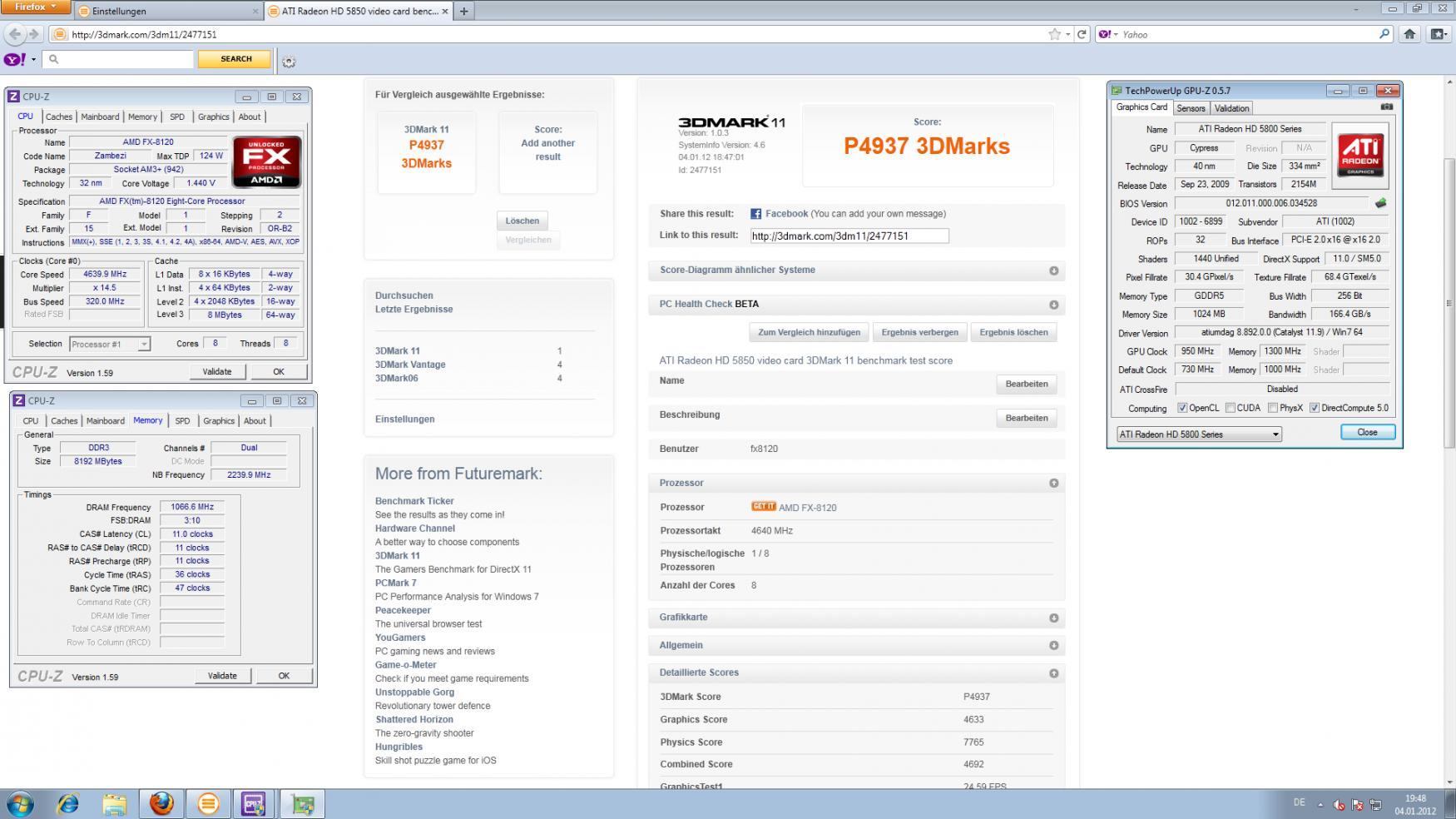1456x819 pixels.
Task: Toggle the DirectCompute 5.0 checkbox
Action: tap(1314, 408)
